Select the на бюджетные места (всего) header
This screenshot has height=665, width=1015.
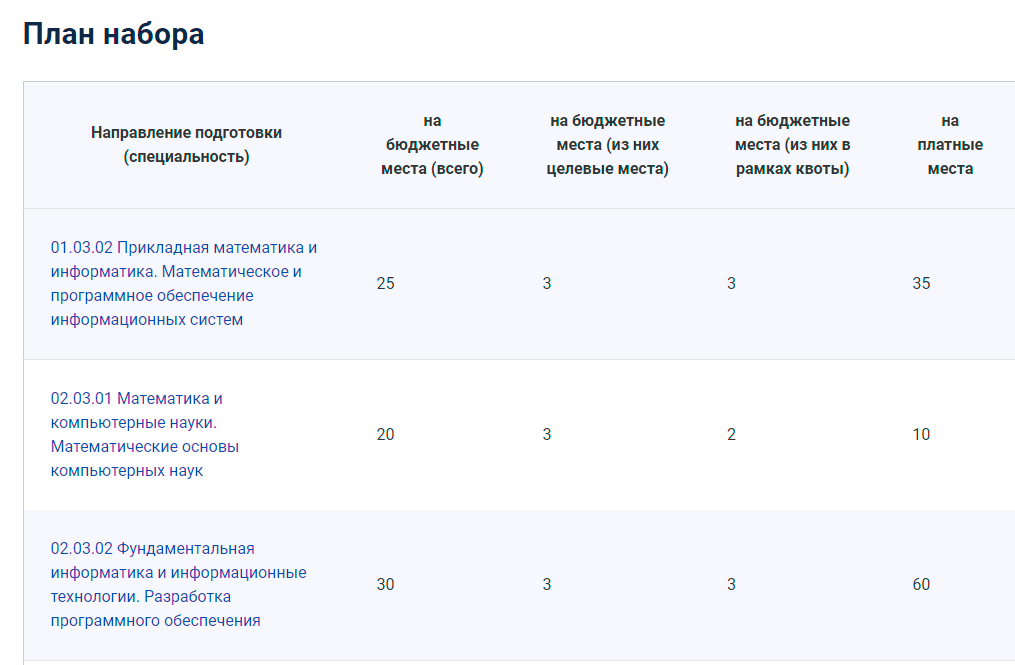(x=432, y=145)
